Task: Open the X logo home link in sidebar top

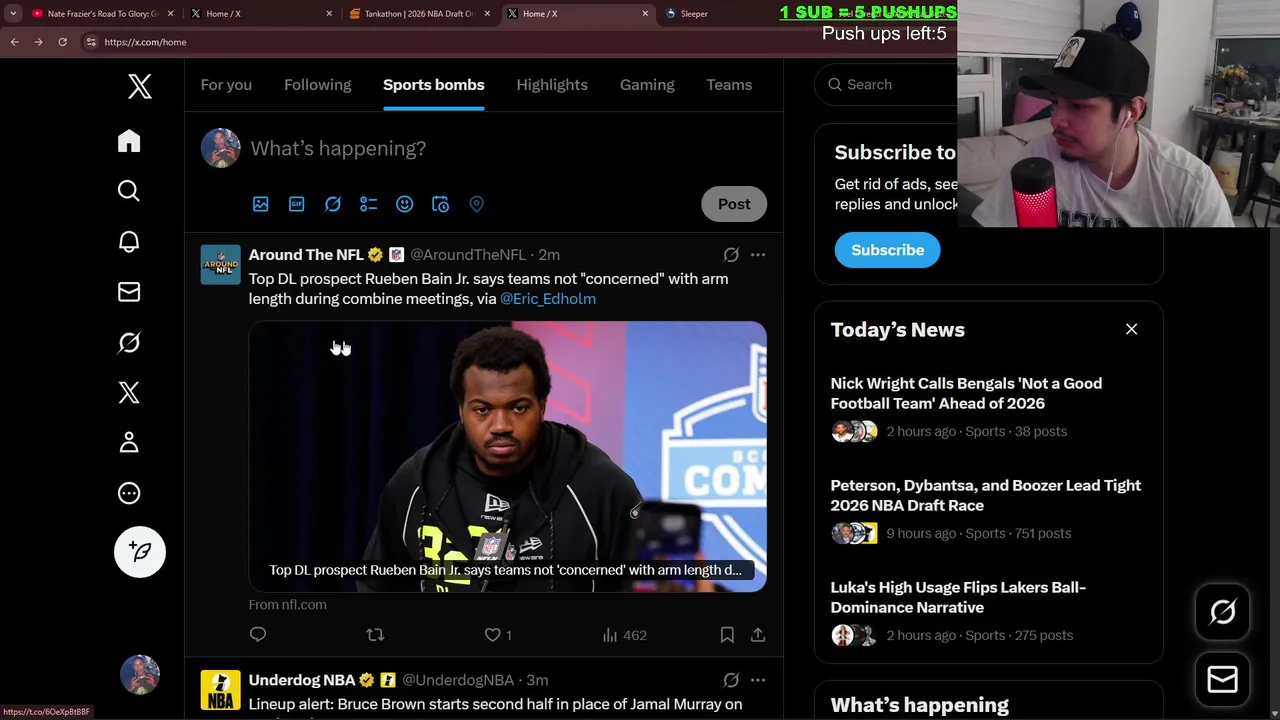Action: click(140, 86)
